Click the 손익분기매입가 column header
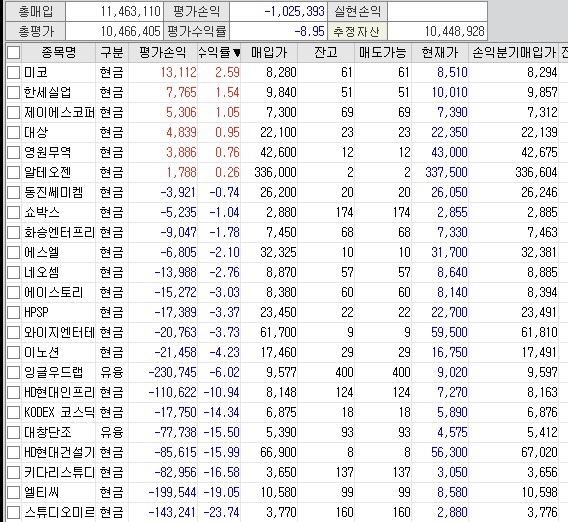This screenshot has height=522, width=568. pos(514,53)
